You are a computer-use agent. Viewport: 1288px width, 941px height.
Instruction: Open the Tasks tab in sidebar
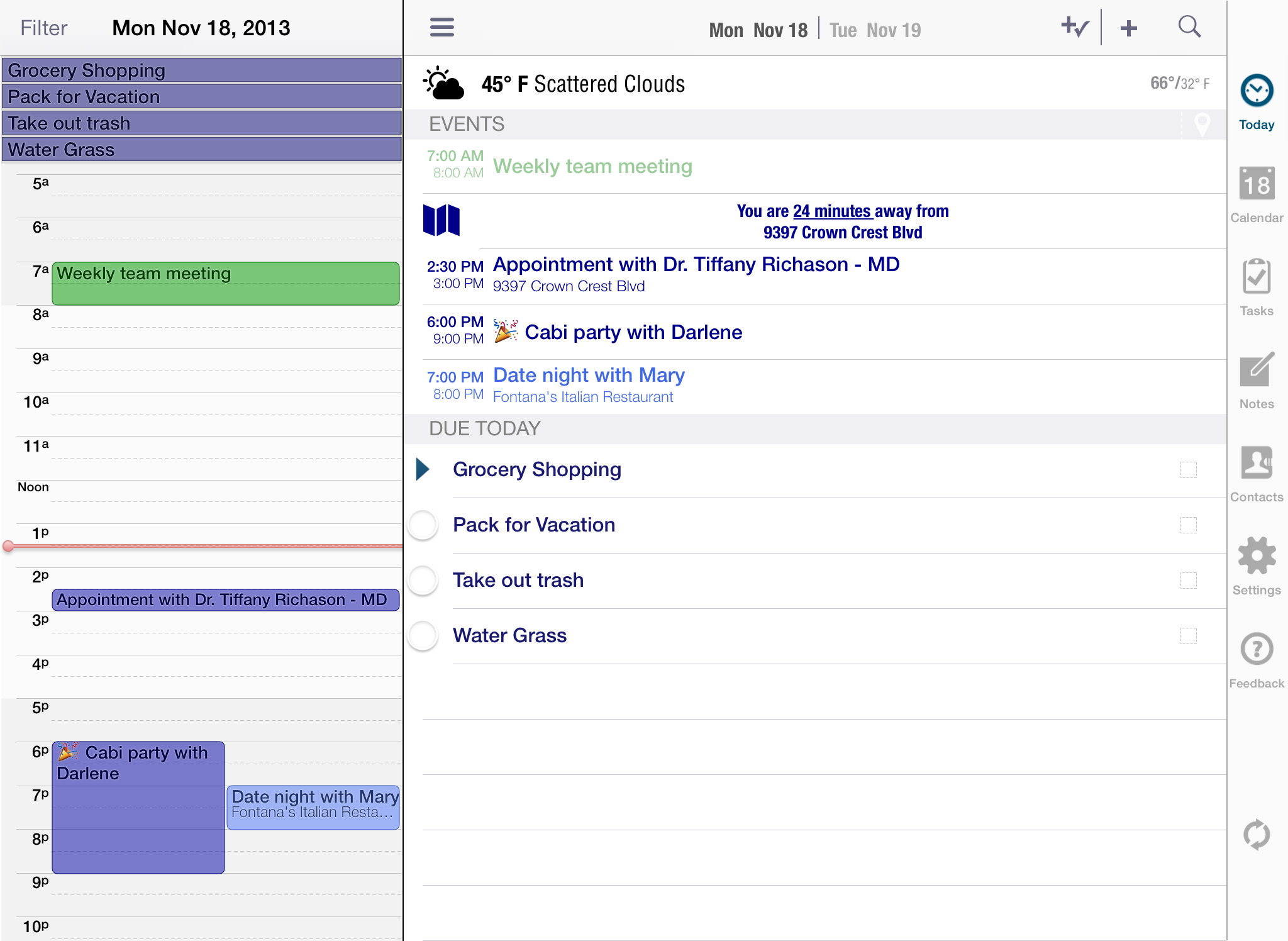(x=1256, y=287)
